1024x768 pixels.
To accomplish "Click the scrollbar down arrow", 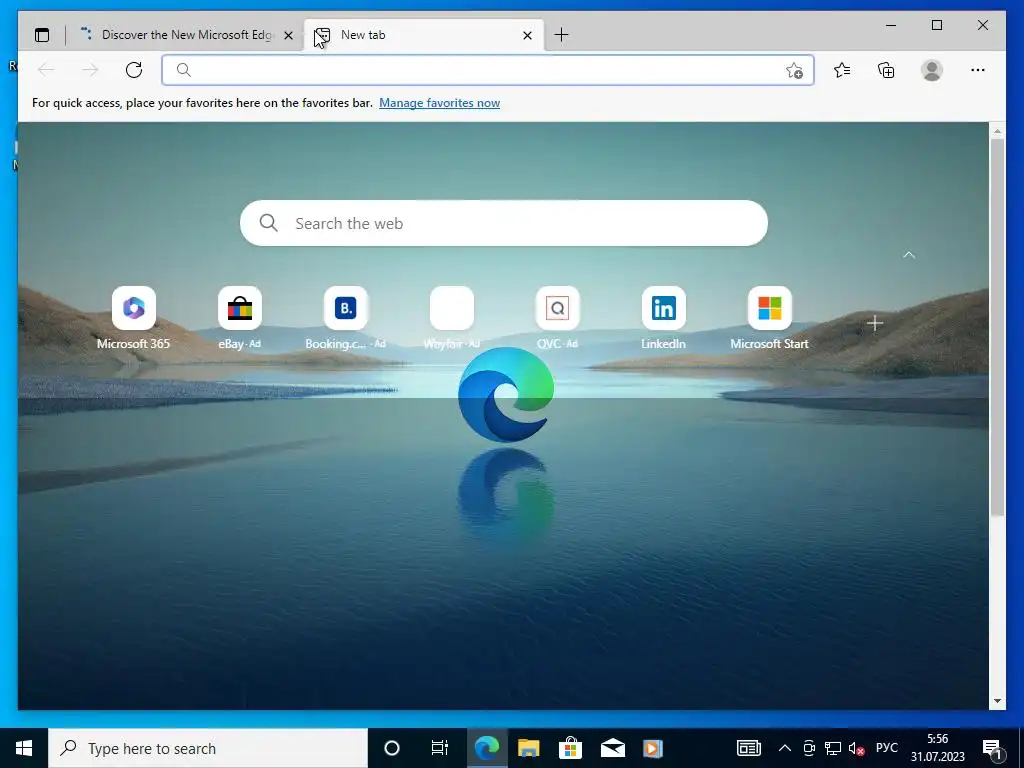I will [x=997, y=701].
